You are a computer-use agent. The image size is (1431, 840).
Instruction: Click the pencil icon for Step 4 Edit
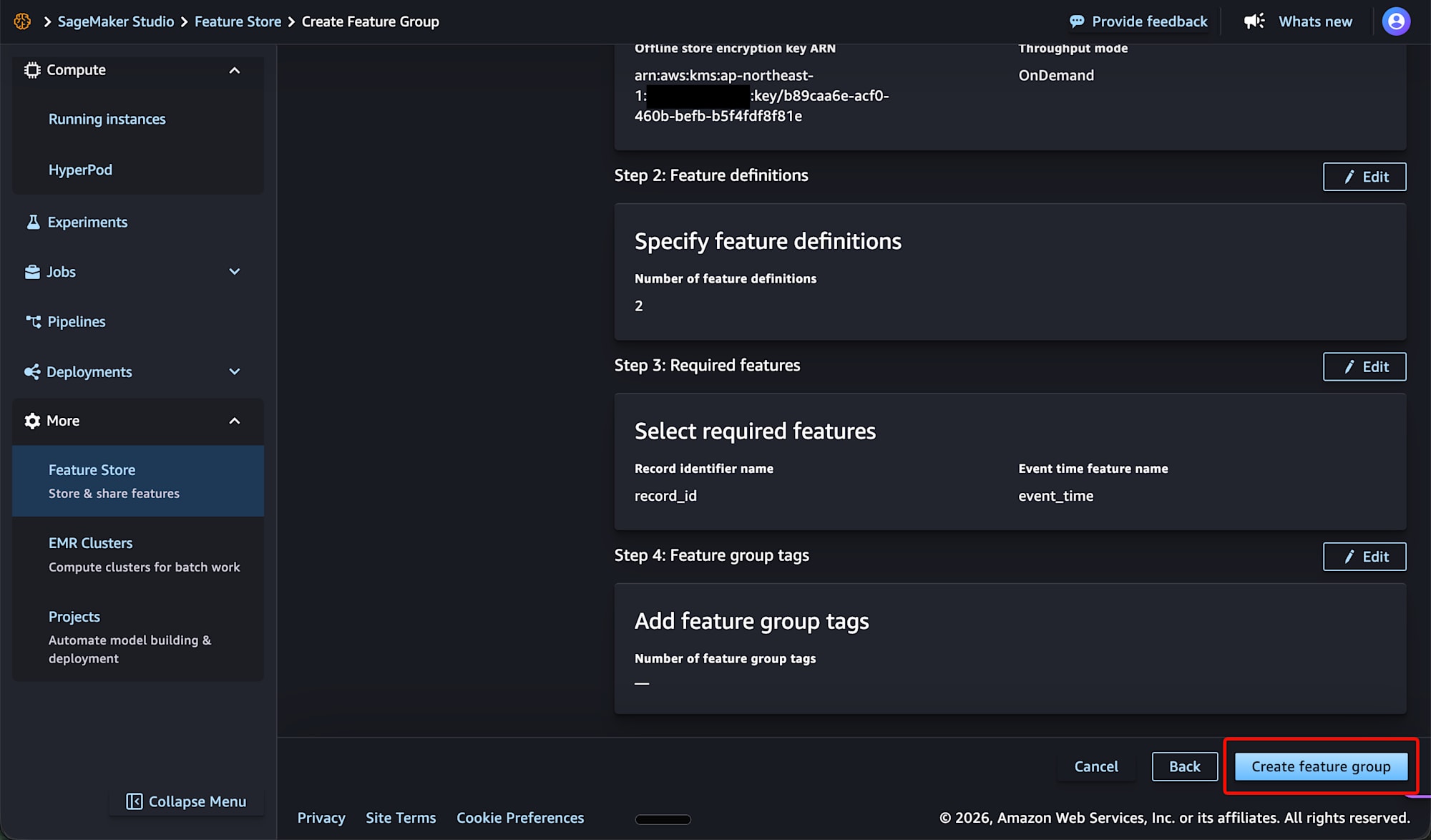(x=1349, y=557)
